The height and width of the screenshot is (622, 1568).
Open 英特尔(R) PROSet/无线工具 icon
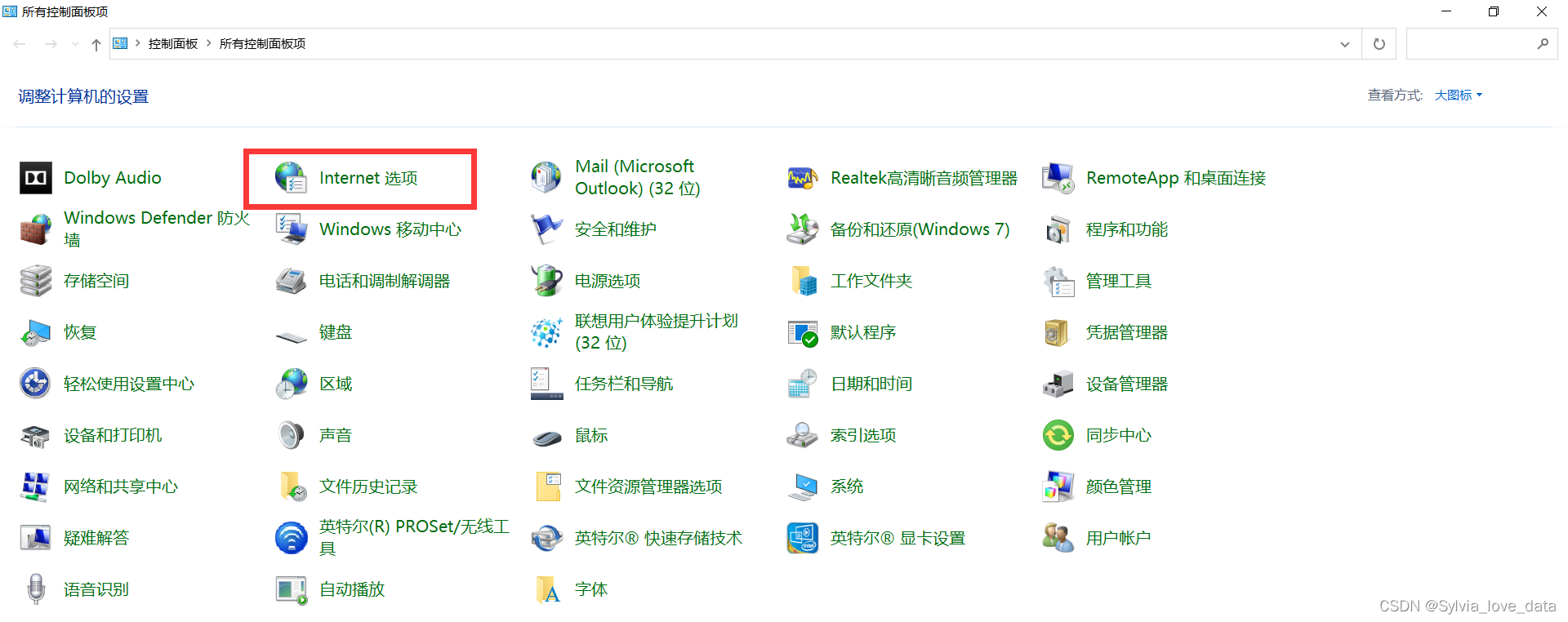point(292,538)
